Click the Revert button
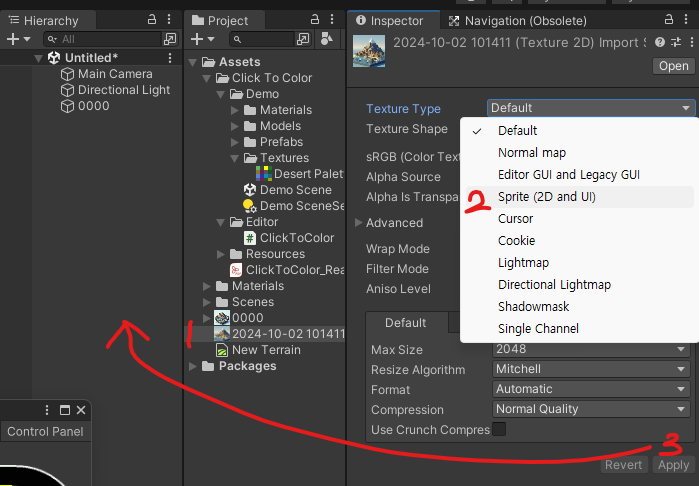 (x=623, y=465)
